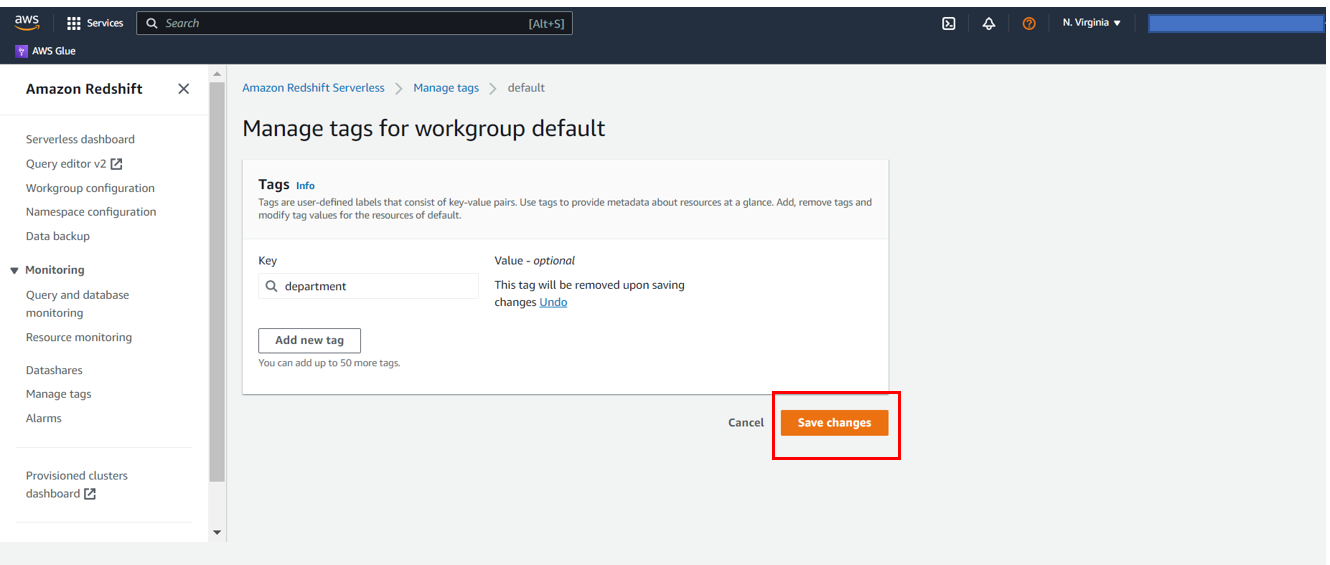Open Query and database monitoring

(x=77, y=304)
